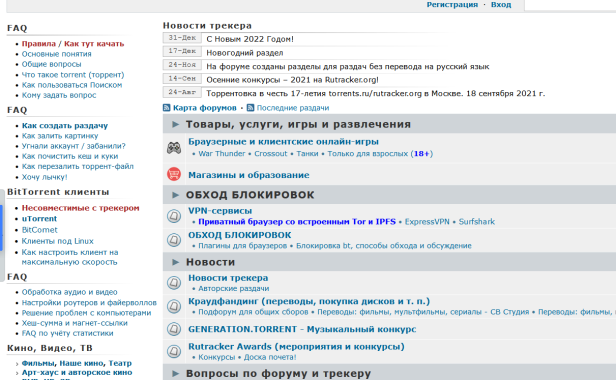This screenshot has width=616, height=380.
Task: Open Как создать раздачу link
Action: 65,126
